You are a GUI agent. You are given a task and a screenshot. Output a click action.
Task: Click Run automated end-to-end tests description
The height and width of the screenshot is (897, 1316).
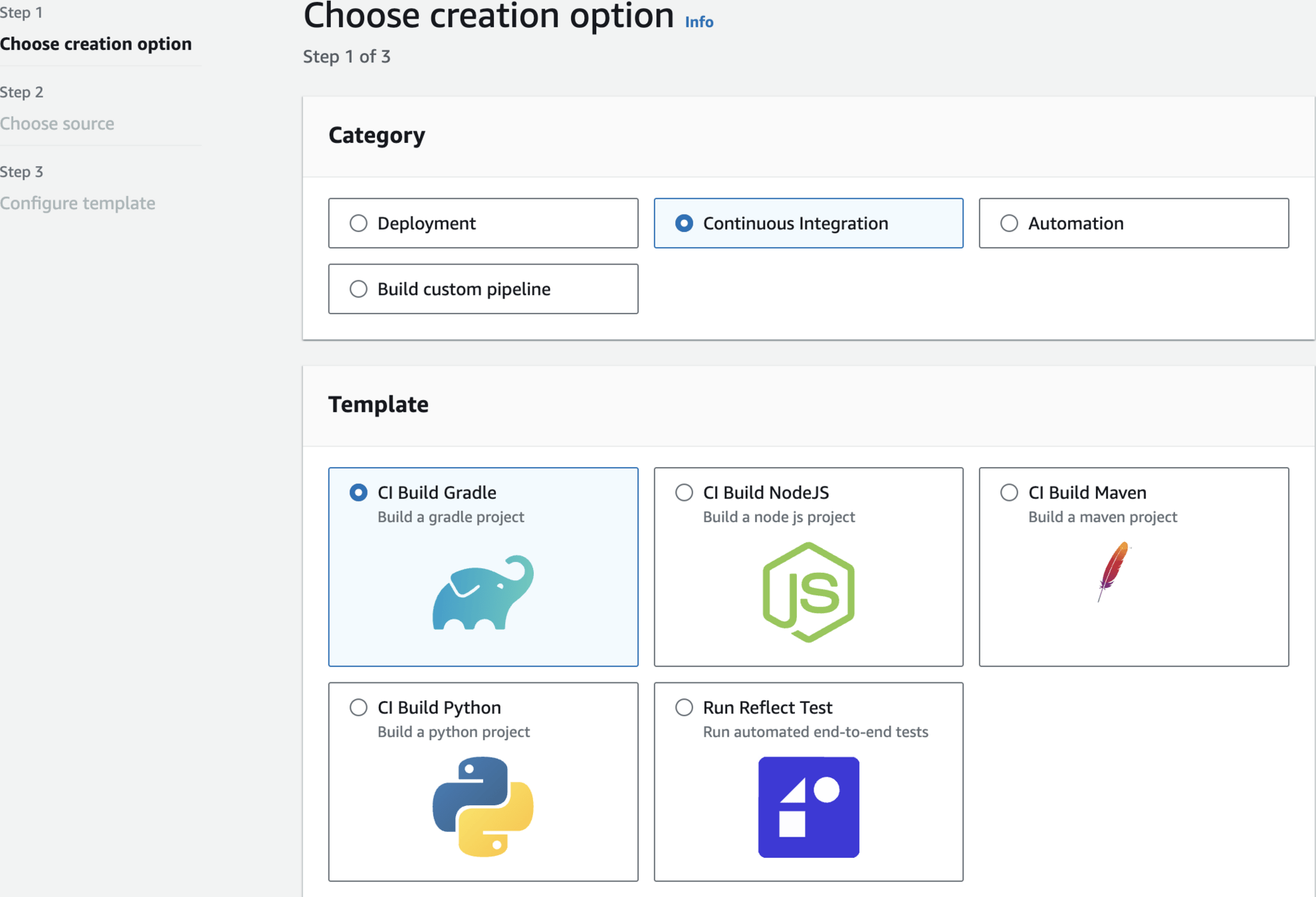(816, 732)
